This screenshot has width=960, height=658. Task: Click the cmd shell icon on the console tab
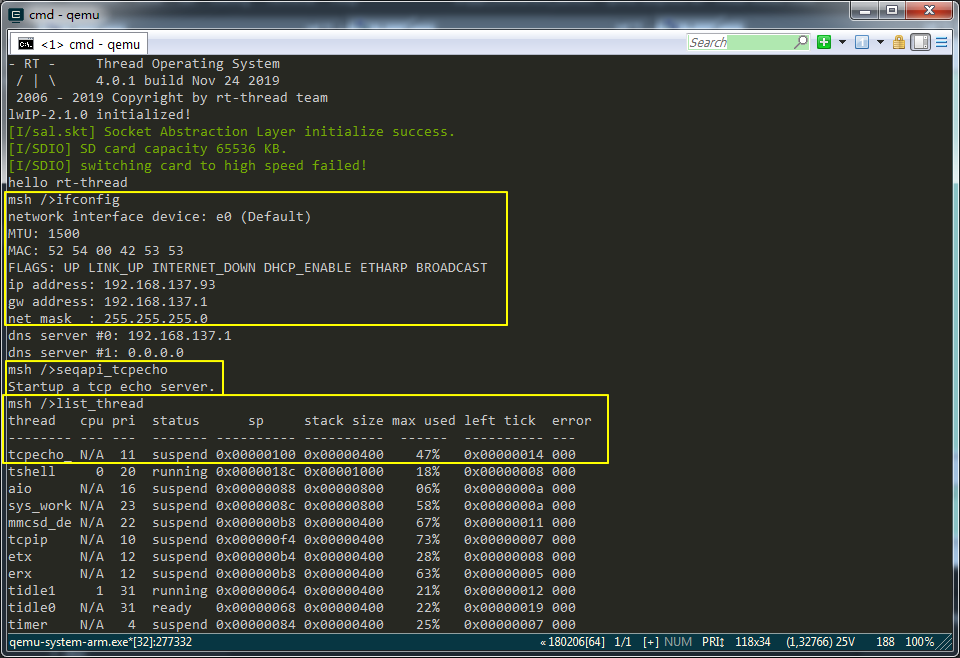[x=27, y=43]
